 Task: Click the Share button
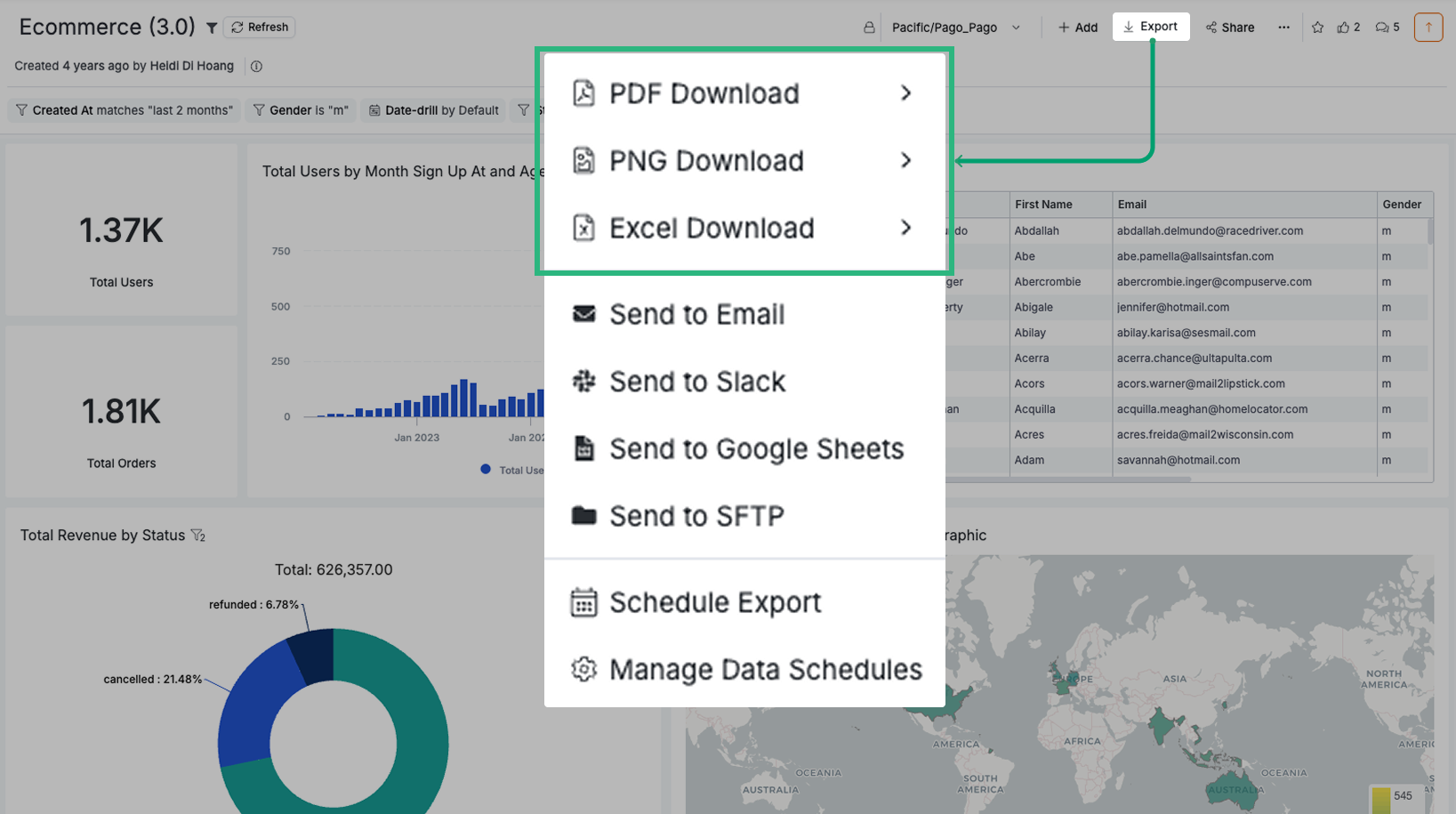click(x=1230, y=27)
